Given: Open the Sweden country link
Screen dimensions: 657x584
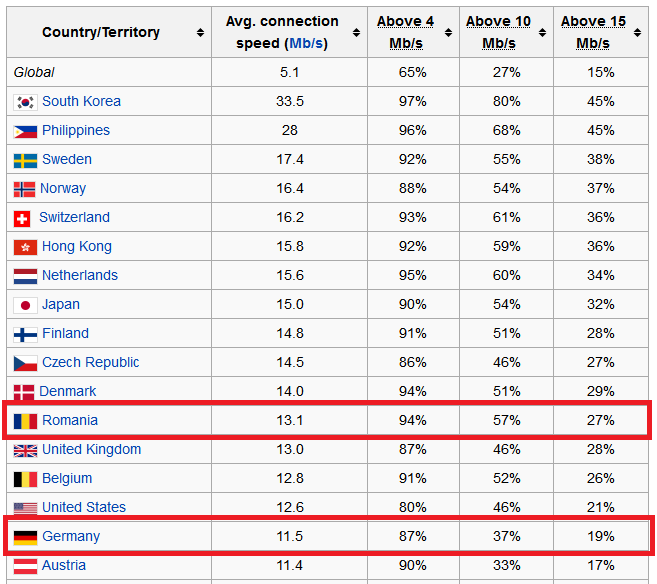Looking at the screenshot, I should (67, 159).
